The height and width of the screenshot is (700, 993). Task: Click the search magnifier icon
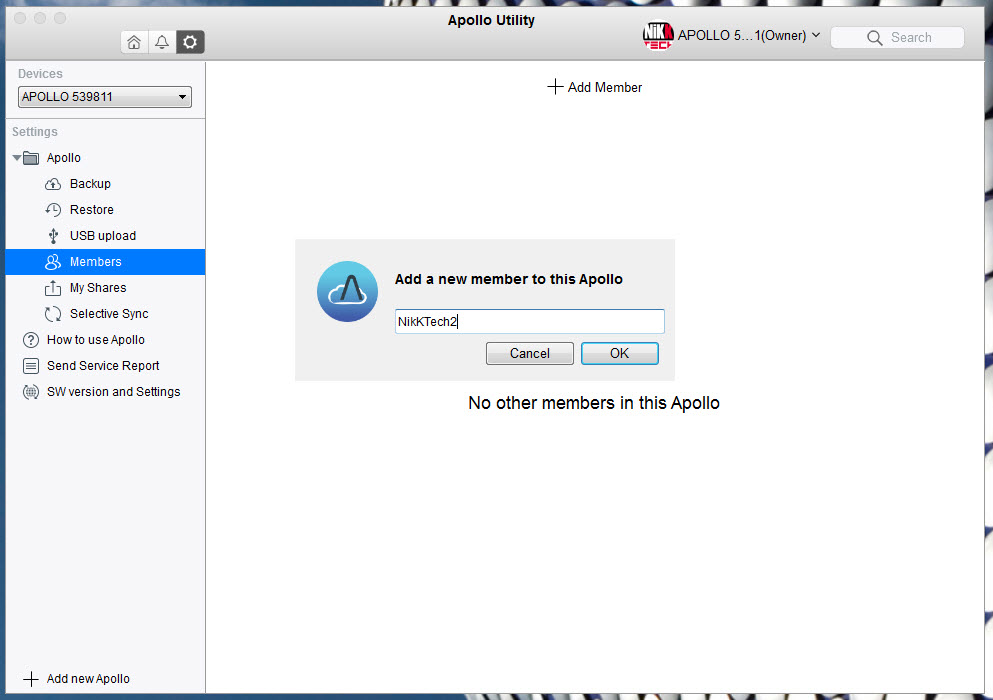[875, 37]
